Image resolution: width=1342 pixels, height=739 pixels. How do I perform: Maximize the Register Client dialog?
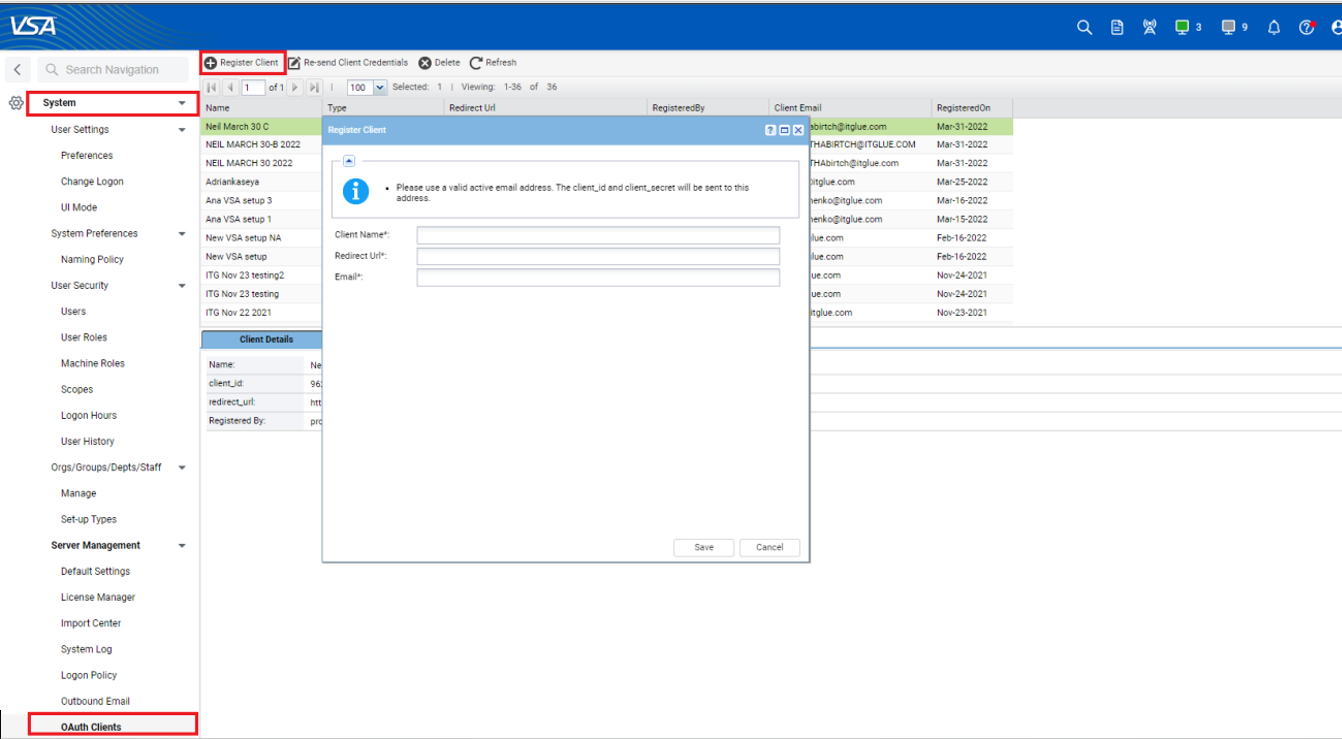784,130
